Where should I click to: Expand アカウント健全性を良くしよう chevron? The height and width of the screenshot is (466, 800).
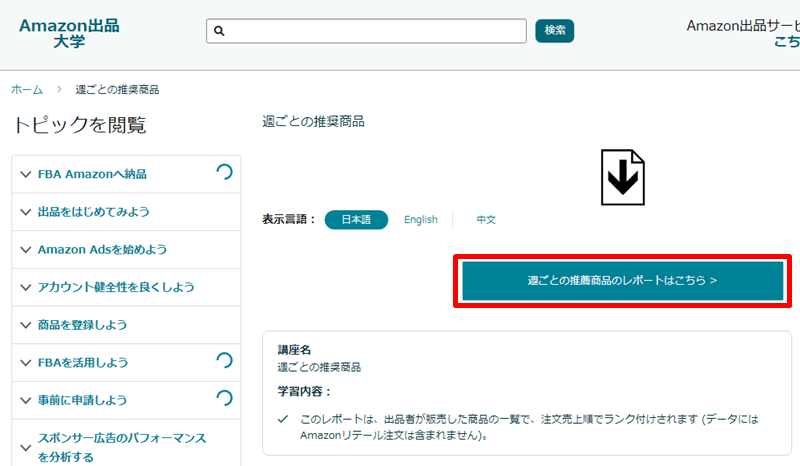pos(26,287)
